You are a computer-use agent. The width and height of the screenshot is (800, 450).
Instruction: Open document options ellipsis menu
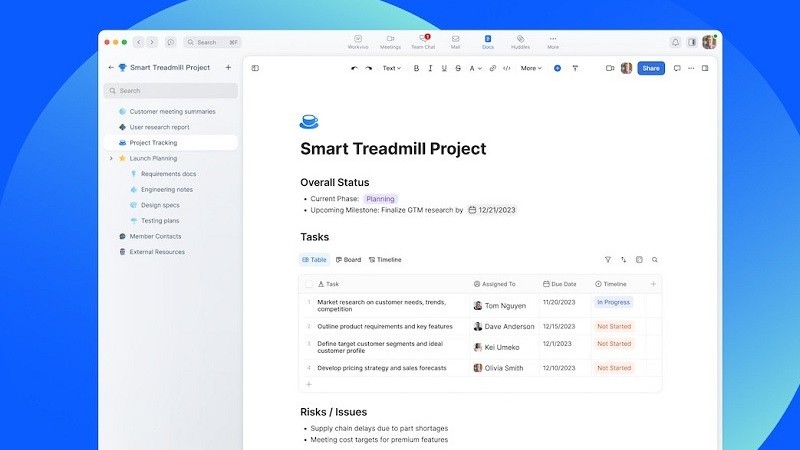coord(691,68)
